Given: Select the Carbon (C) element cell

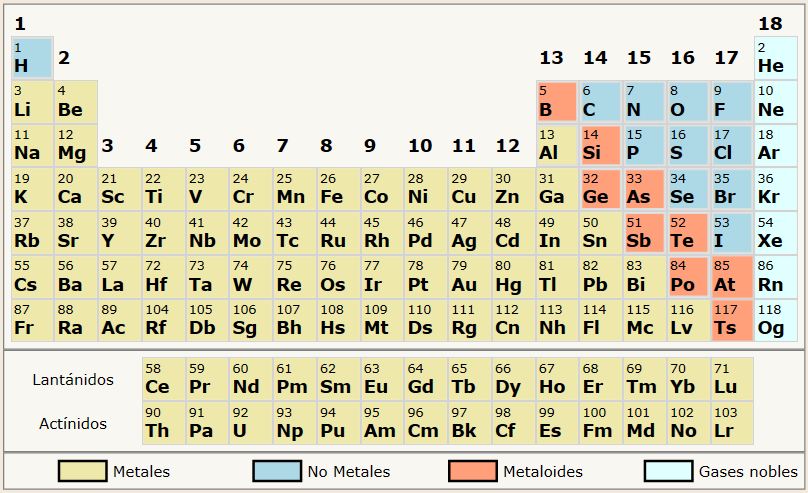Looking at the screenshot, I should [x=601, y=101].
